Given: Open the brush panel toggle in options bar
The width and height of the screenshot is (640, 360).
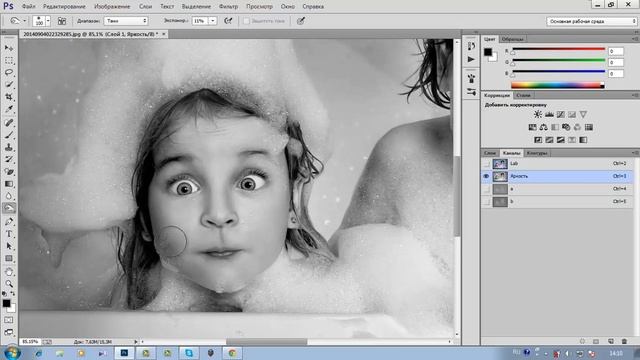Looking at the screenshot, I should pos(62,21).
